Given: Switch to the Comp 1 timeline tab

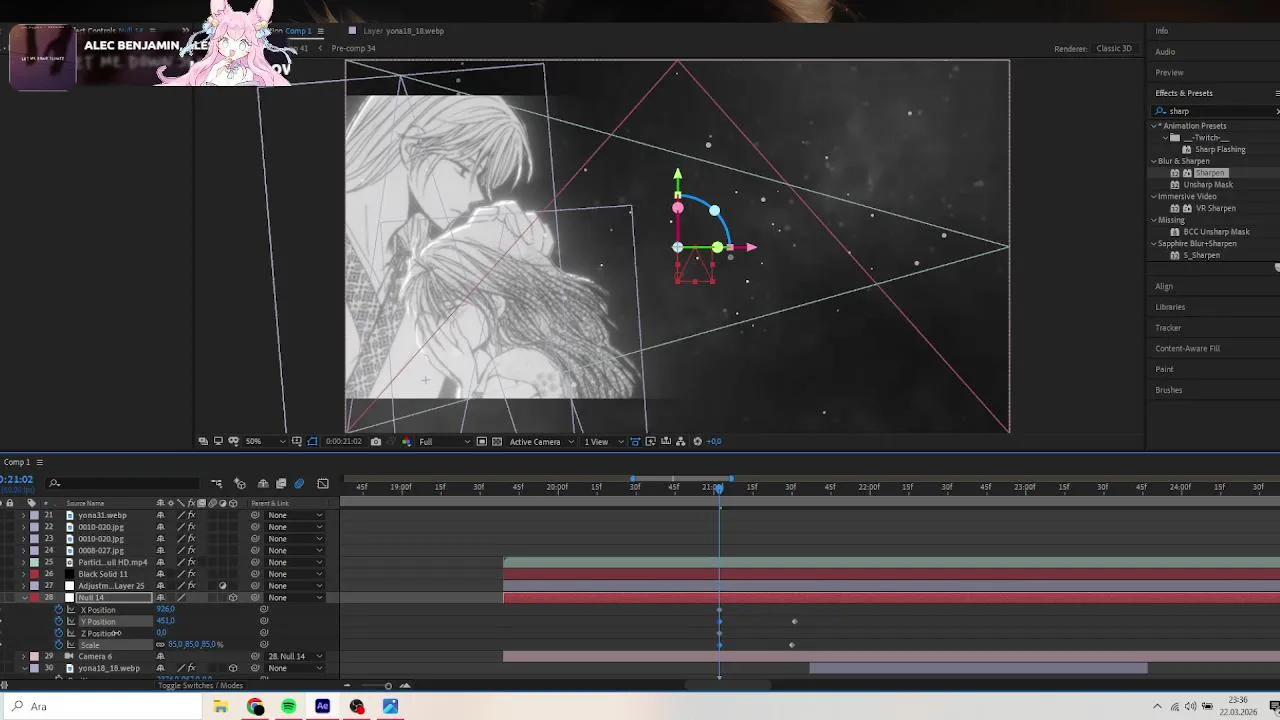Looking at the screenshot, I should point(17,462).
